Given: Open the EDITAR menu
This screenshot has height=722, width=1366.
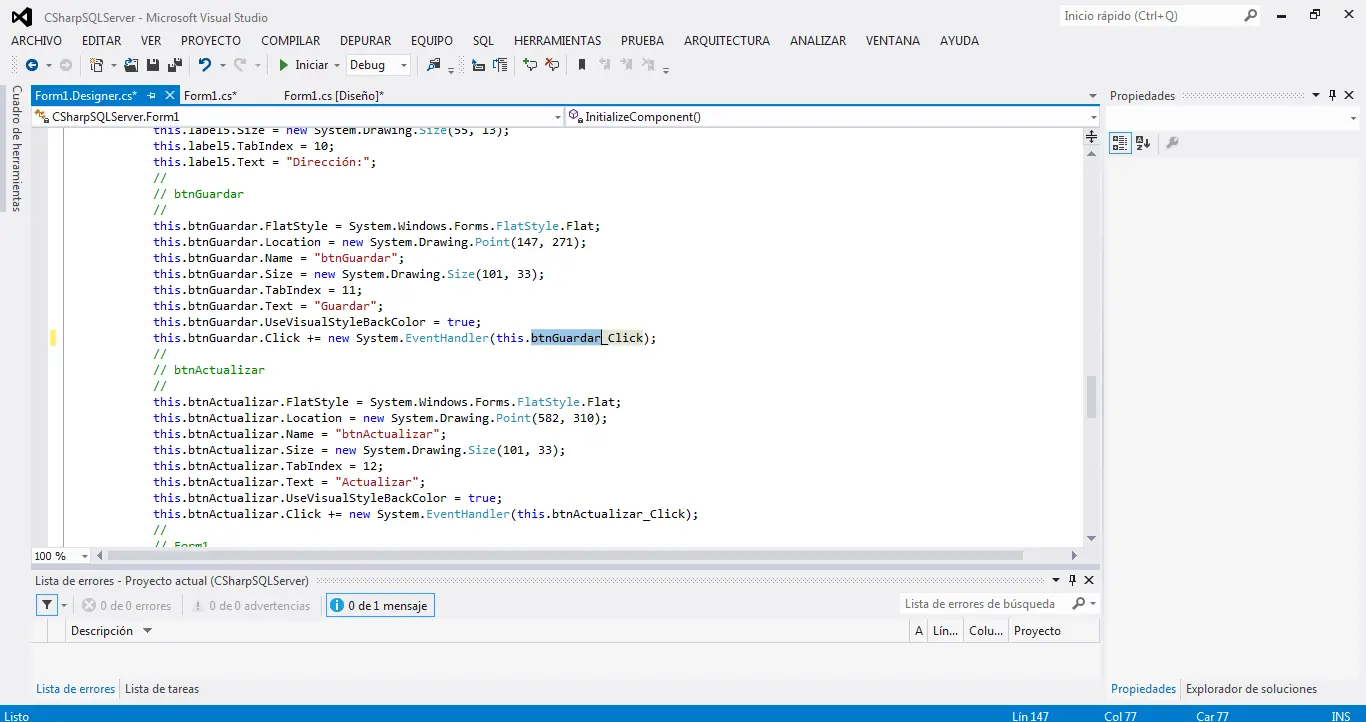Looking at the screenshot, I should pos(101,41).
